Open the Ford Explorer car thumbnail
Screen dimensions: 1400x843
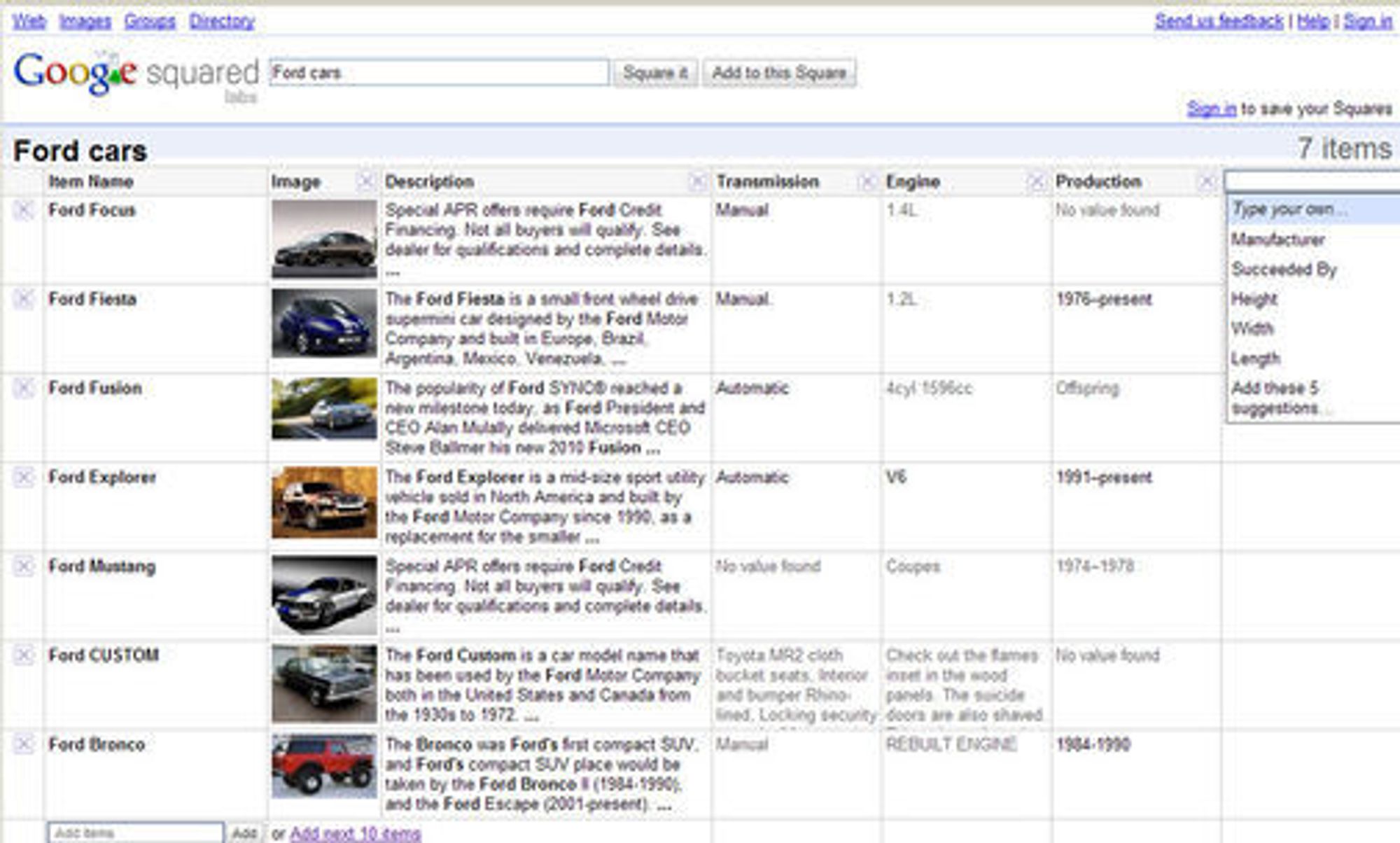324,503
